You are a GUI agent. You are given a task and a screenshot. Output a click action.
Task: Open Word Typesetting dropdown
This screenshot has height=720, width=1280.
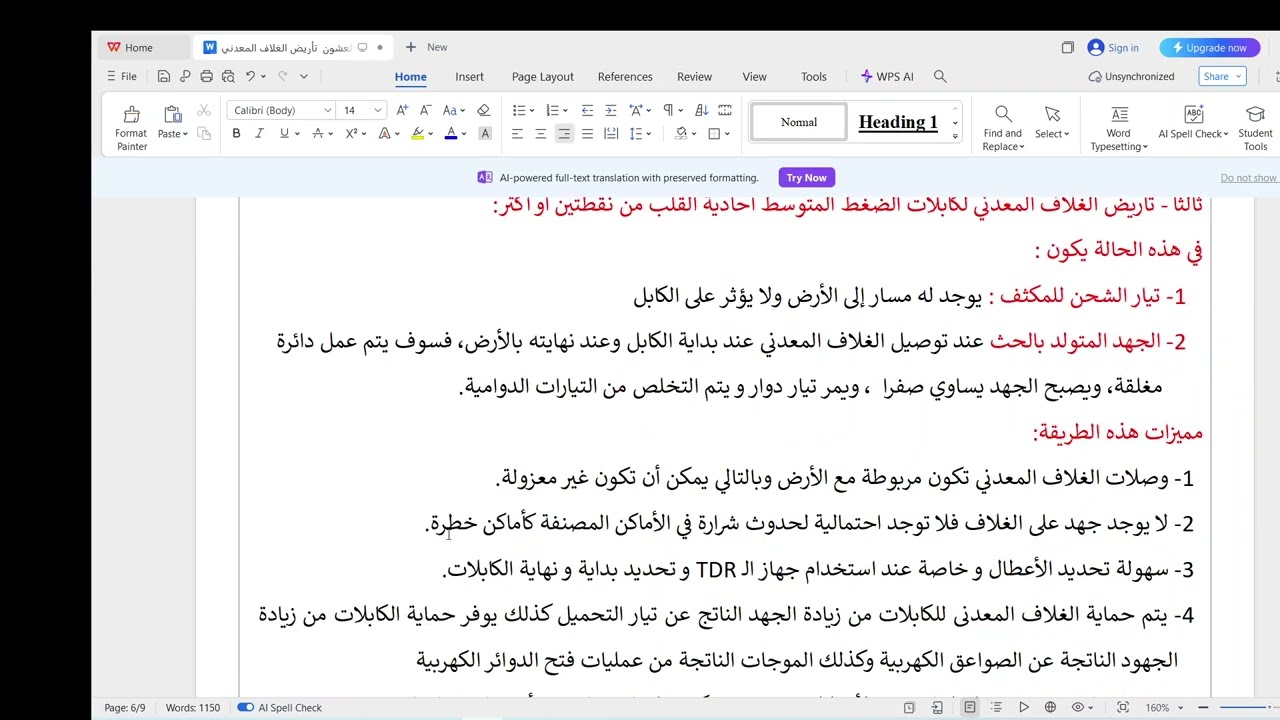tap(1118, 128)
